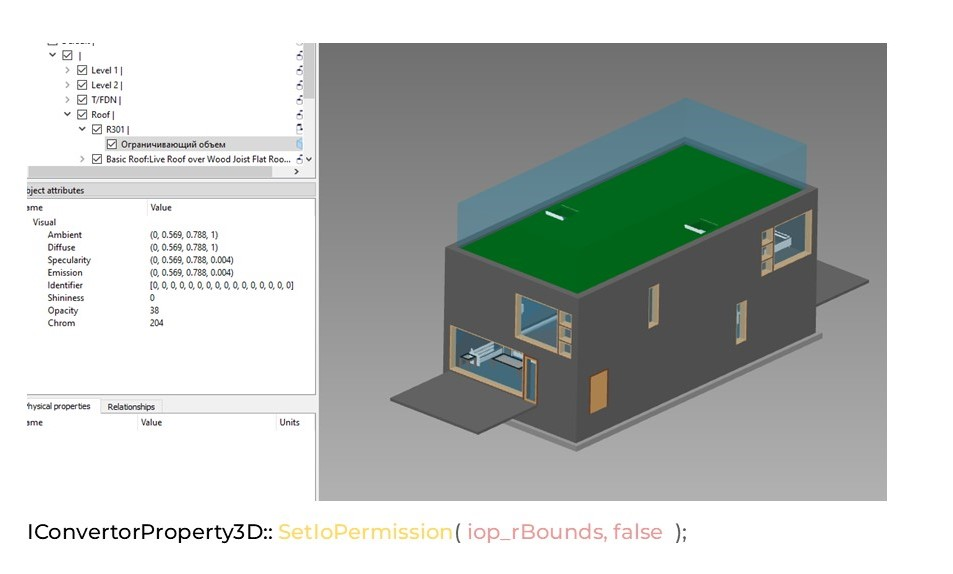
Task: Disable the T/FDN visibility checkbox
Action: tap(83, 100)
